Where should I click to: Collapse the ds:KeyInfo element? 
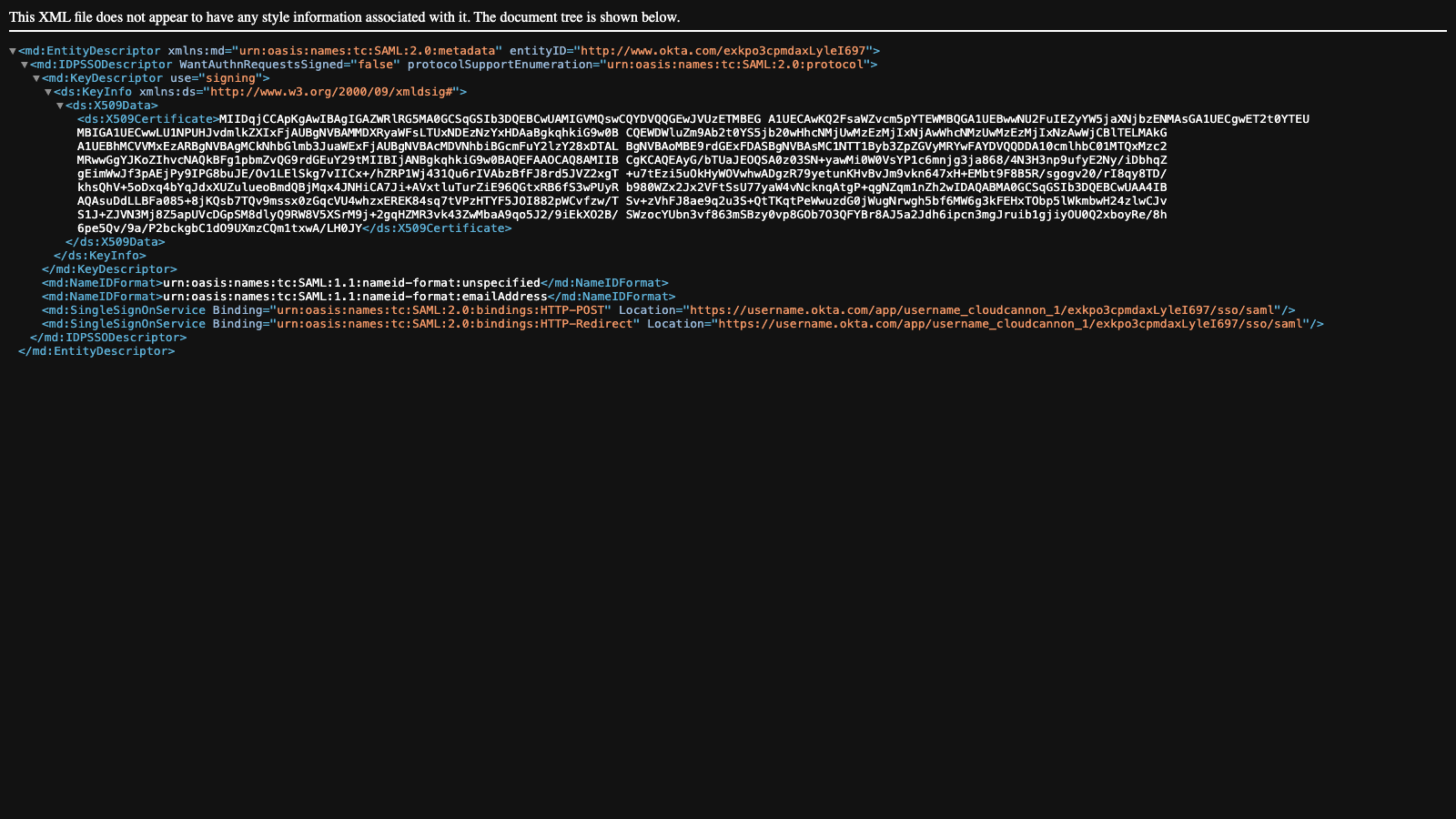coord(50,92)
